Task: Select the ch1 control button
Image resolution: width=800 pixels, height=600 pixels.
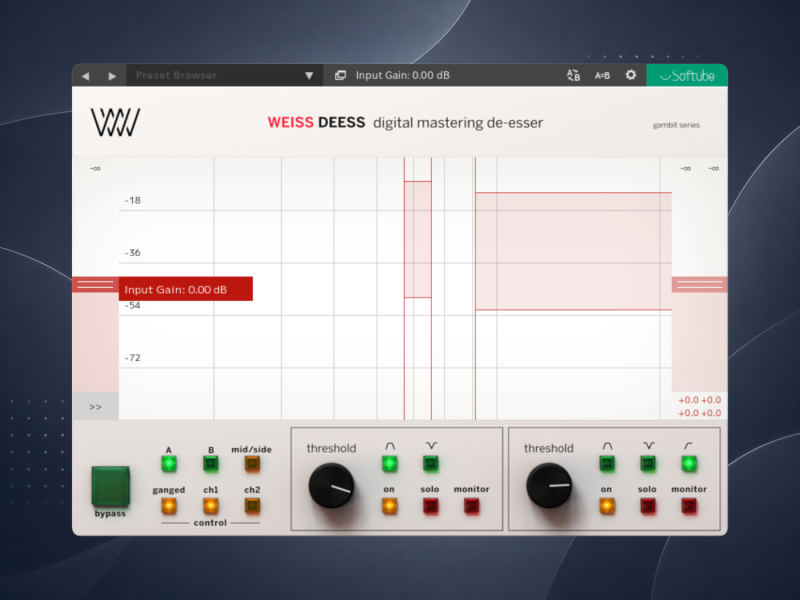Action: pos(211,506)
